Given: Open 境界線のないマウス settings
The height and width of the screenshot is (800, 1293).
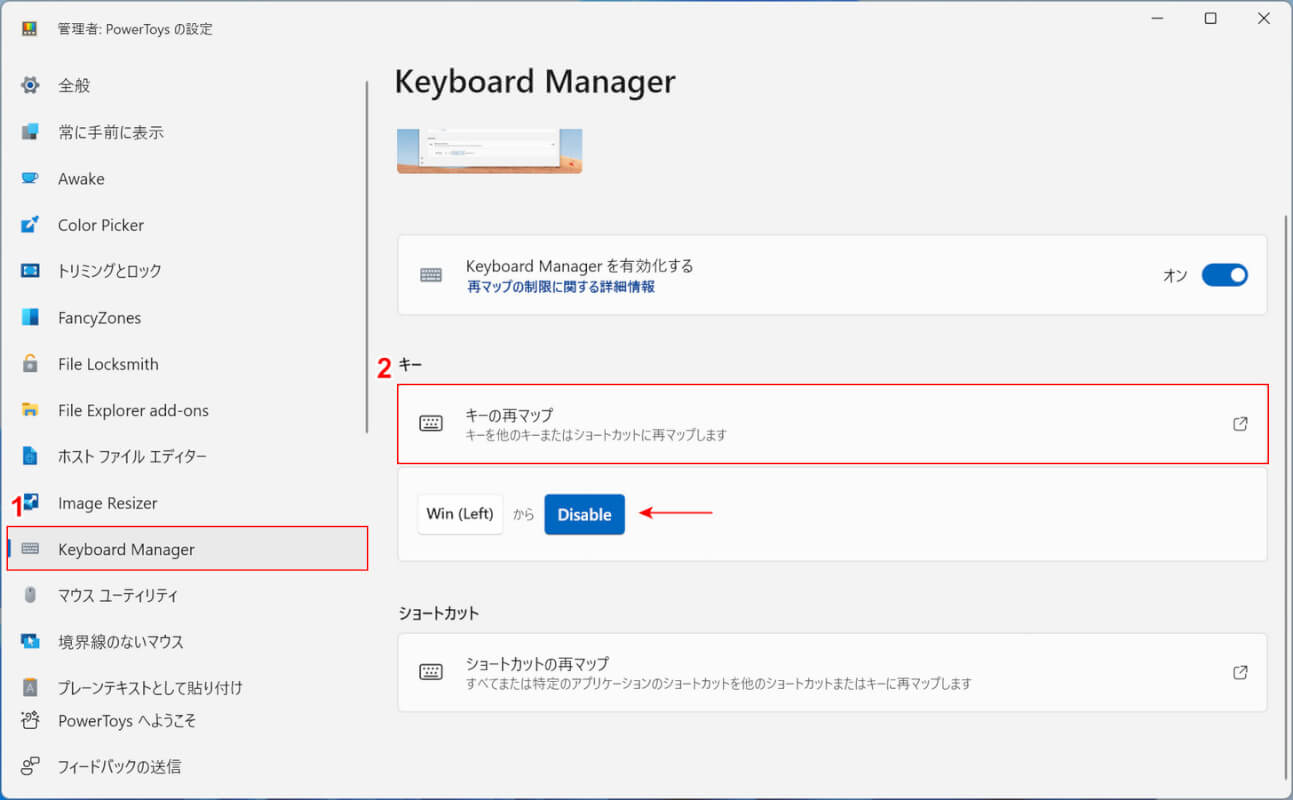Looking at the screenshot, I should coord(187,641).
